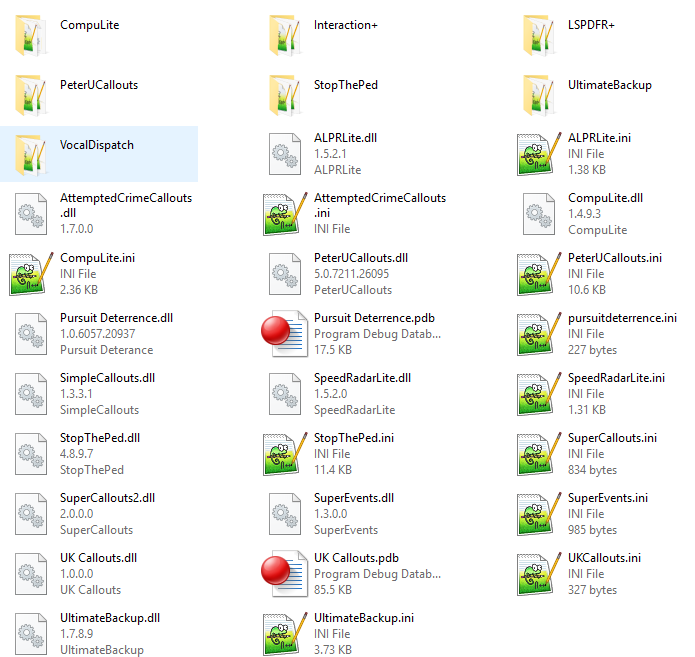
Task: Click the StopThePed folder name
Action: tap(346, 85)
